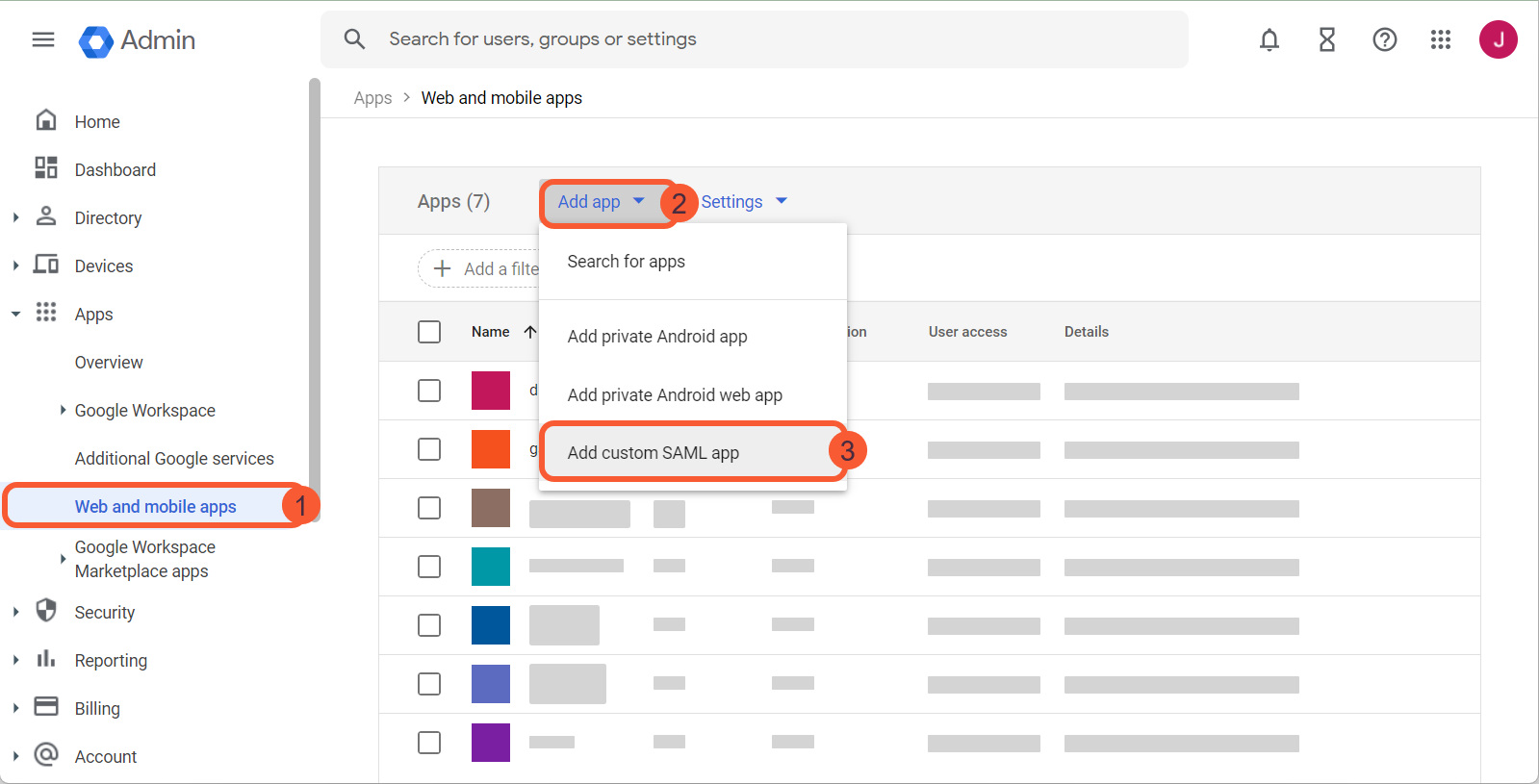Click the Google Admin logo

pyautogui.click(x=137, y=40)
